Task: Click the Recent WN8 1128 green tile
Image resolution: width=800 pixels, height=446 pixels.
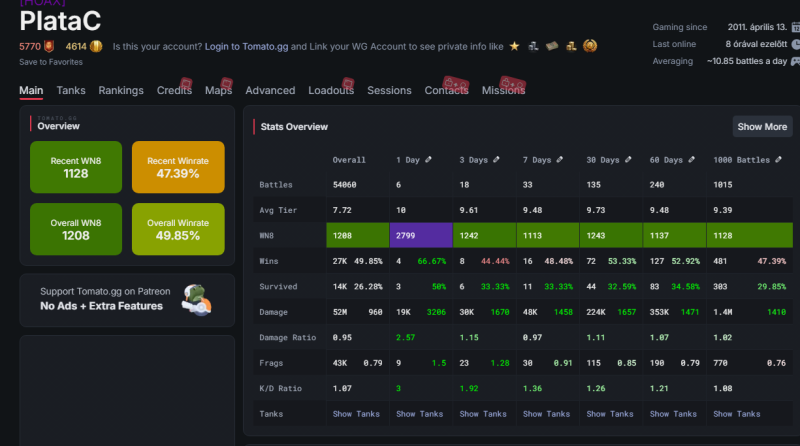Action: tap(76, 167)
